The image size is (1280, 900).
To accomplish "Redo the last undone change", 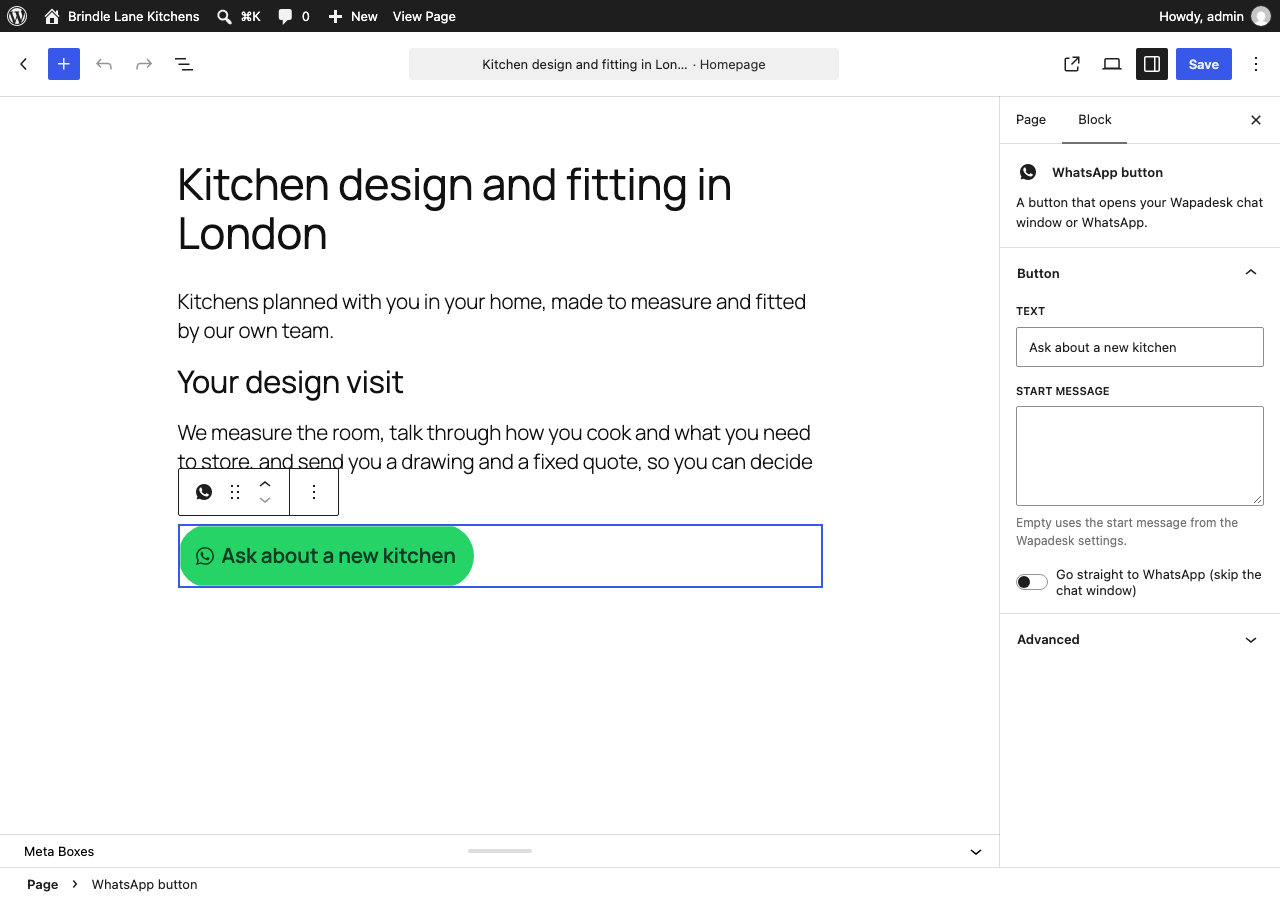I will click(x=144, y=64).
